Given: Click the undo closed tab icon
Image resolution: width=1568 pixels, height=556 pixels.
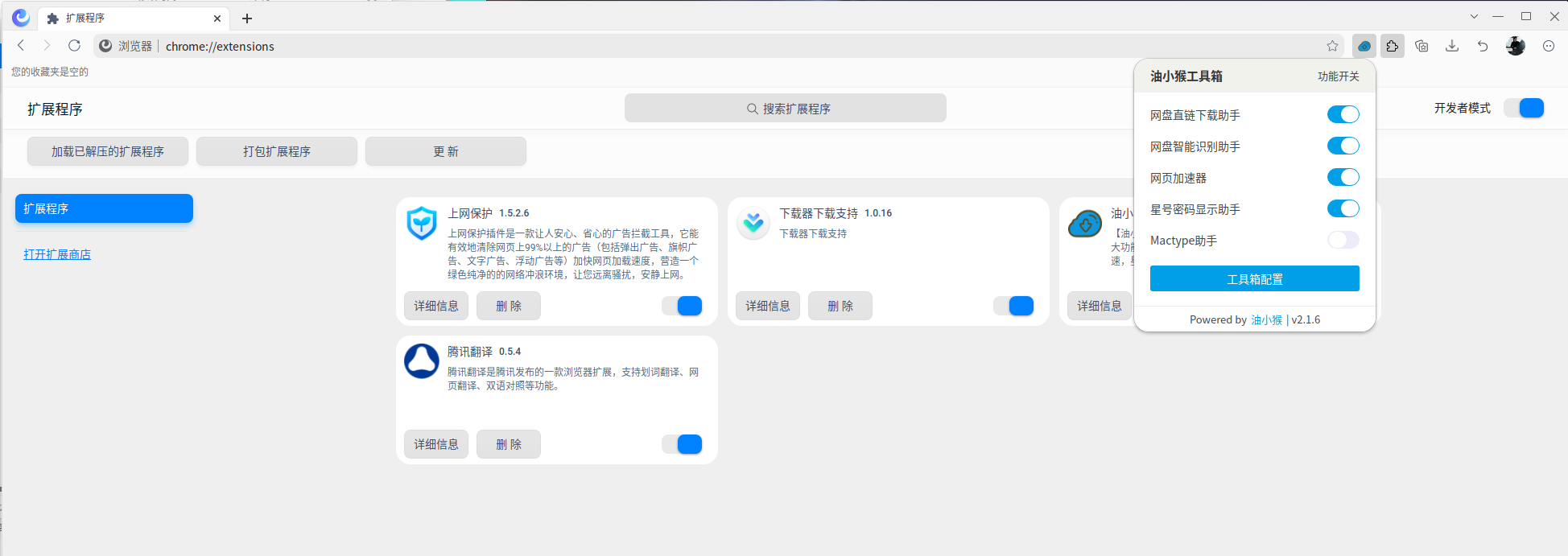Looking at the screenshot, I should [x=1483, y=46].
